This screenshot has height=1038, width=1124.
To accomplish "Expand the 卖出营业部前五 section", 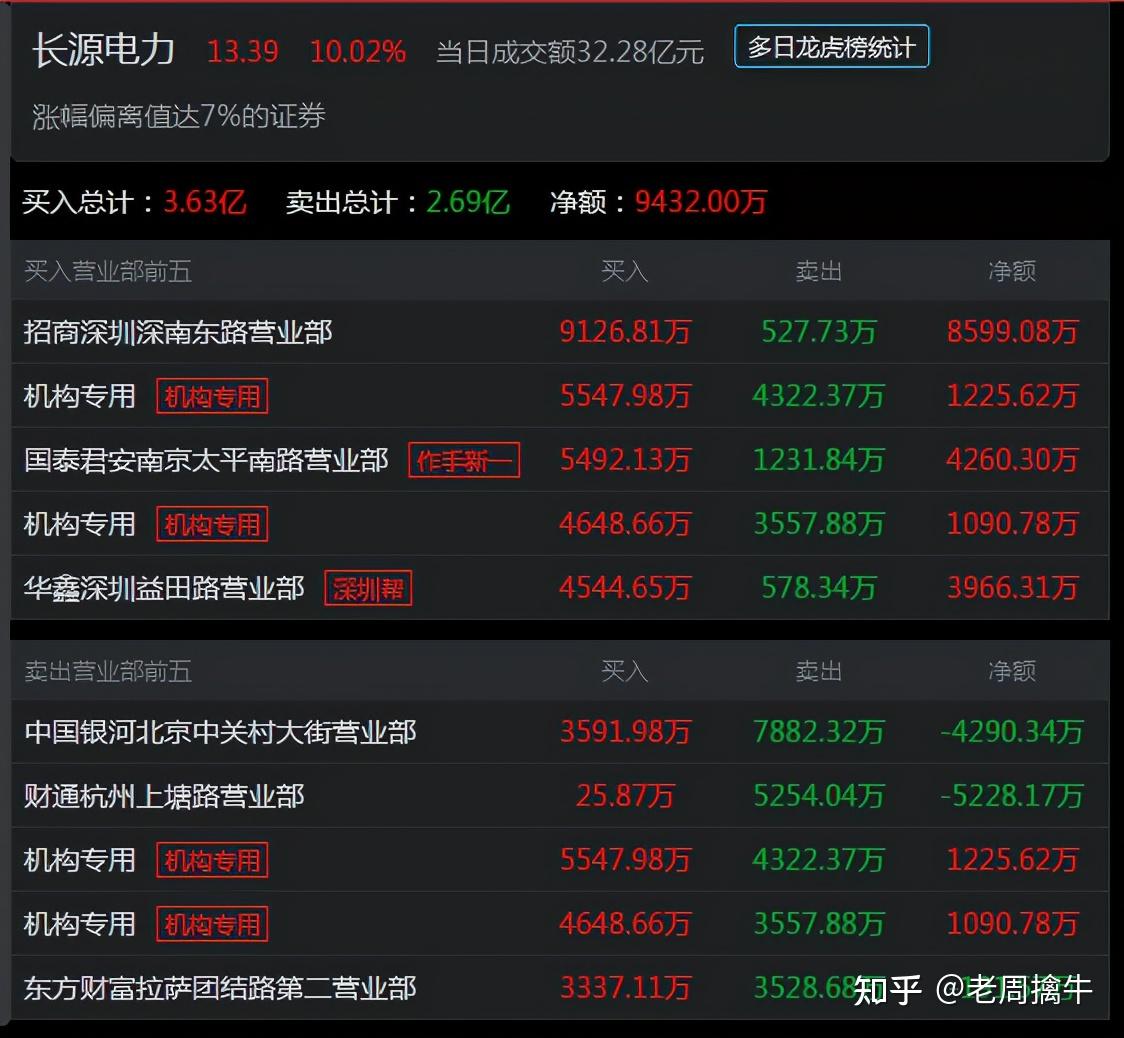I will 110,672.
